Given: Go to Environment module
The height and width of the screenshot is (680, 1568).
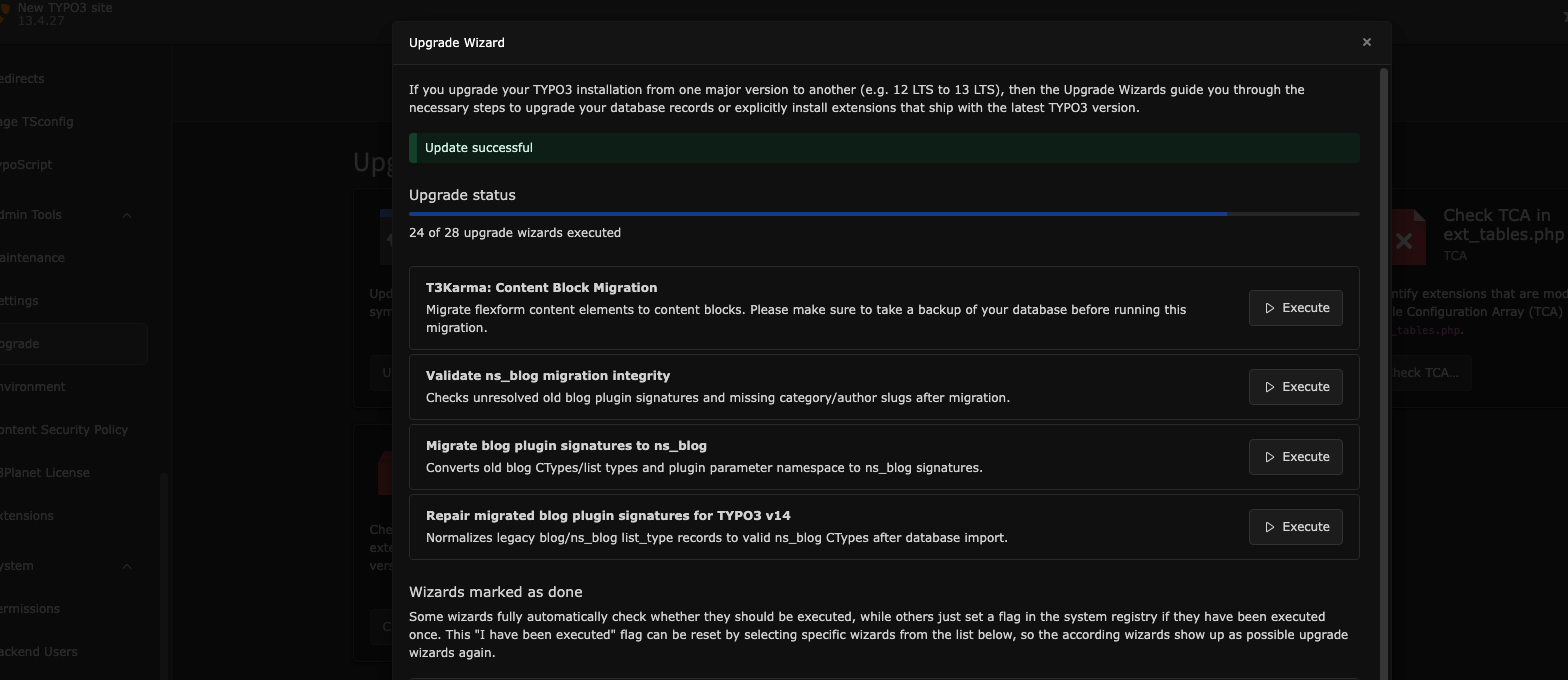Looking at the screenshot, I should pos(33,387).
